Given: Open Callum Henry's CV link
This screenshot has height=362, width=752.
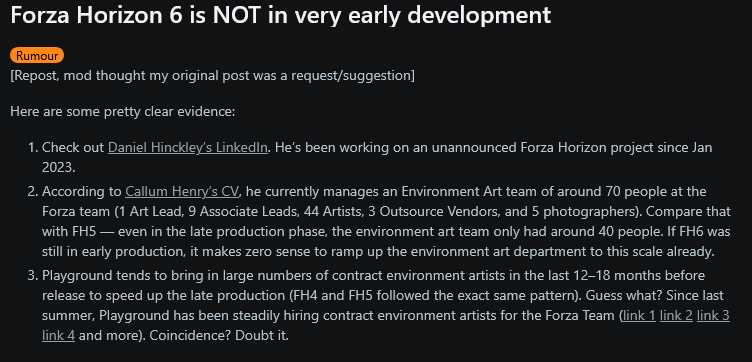Looking at the screenshot, I should (182, 191).
